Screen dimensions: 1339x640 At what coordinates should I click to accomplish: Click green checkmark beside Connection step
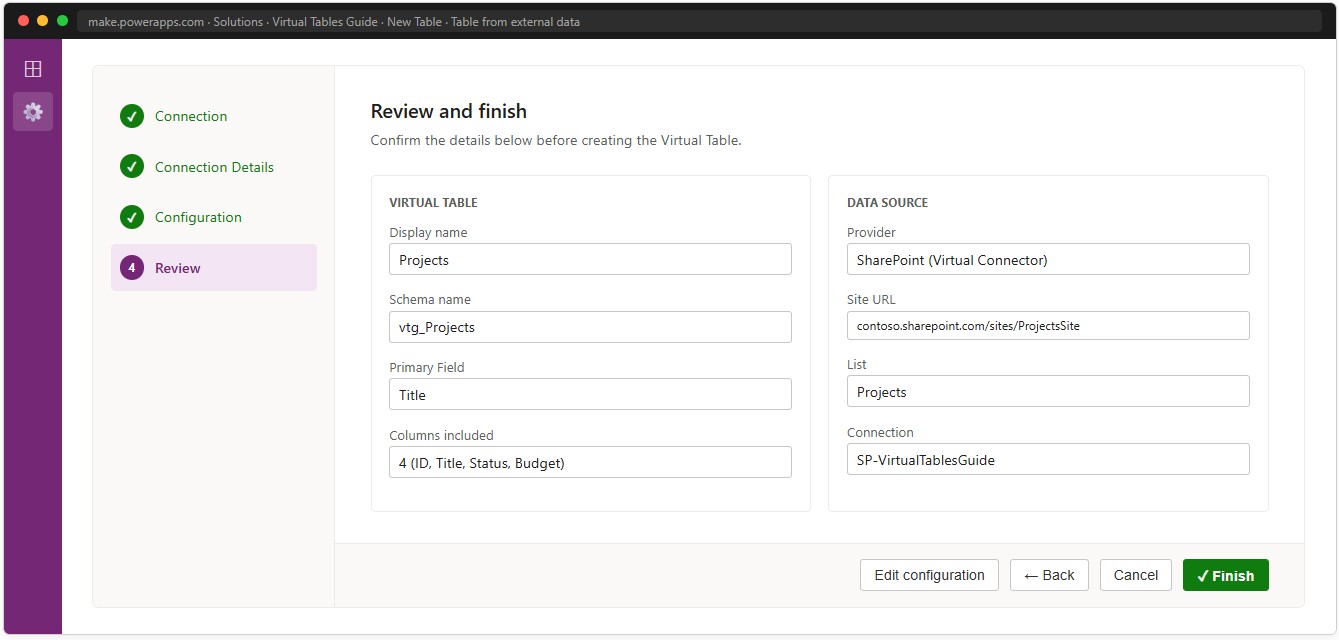coord(132,116)
